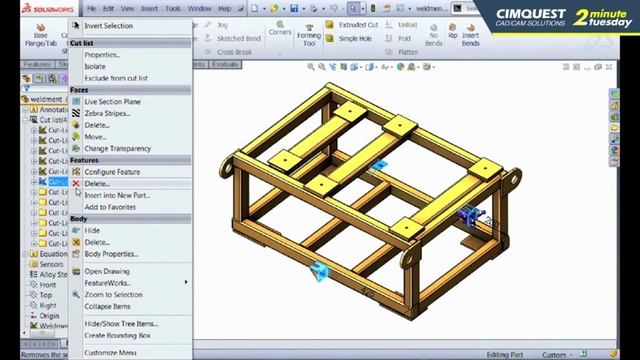Click the 'Editing Part' status bar text
This screenshot has height=360, width=640.
504,354
